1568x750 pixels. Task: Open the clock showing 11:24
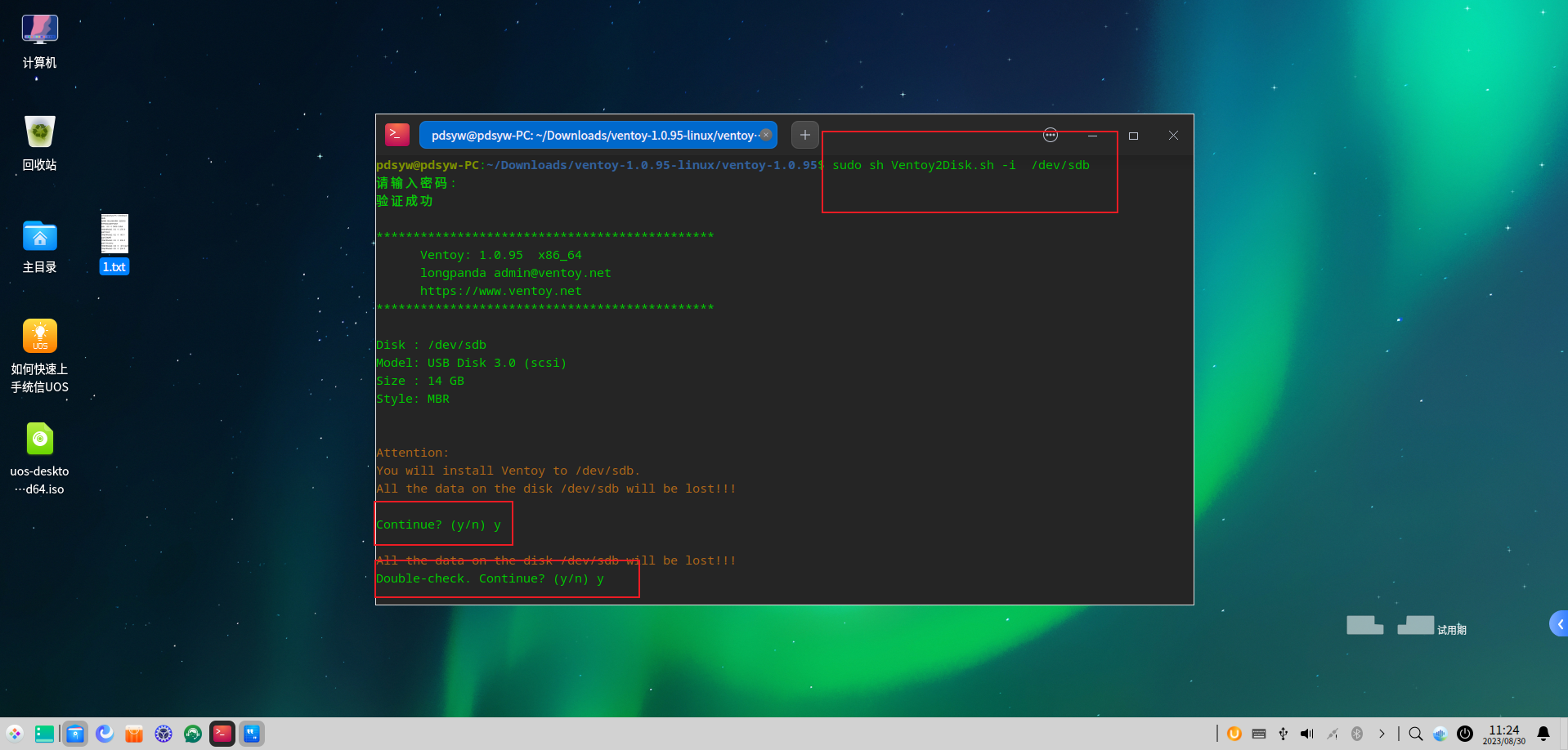pyautogui.click(x=1504, y=734)
